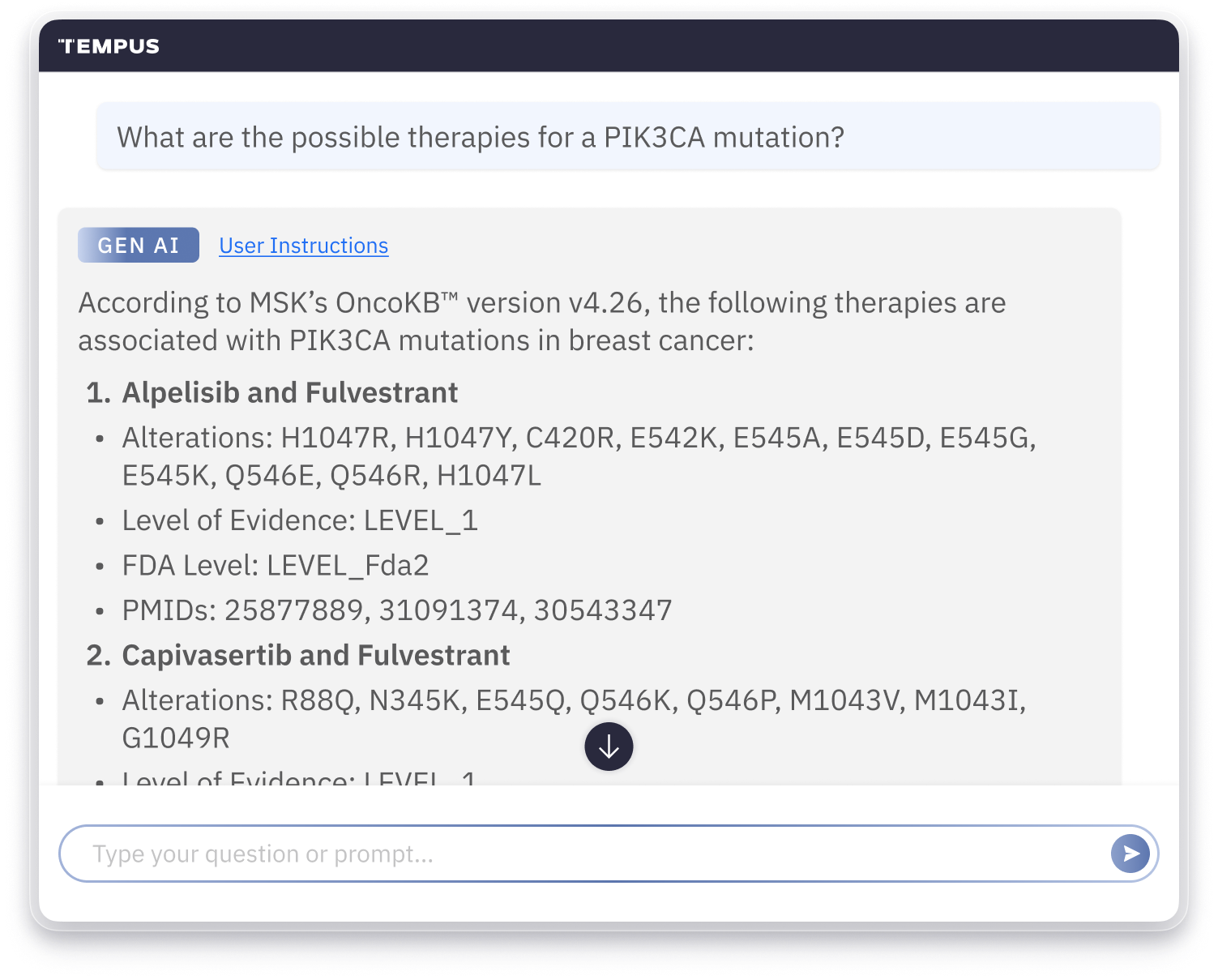The width and height of the screenshot is (1218, 980).
Task: Click PMID number 31091374
Action: (448, 610)
